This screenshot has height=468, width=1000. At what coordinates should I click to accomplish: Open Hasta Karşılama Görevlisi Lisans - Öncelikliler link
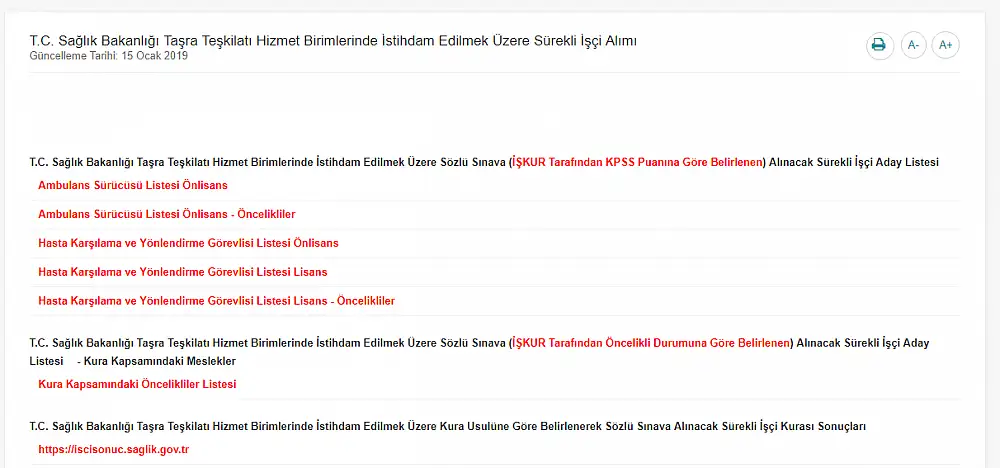(x=216, y=300)
